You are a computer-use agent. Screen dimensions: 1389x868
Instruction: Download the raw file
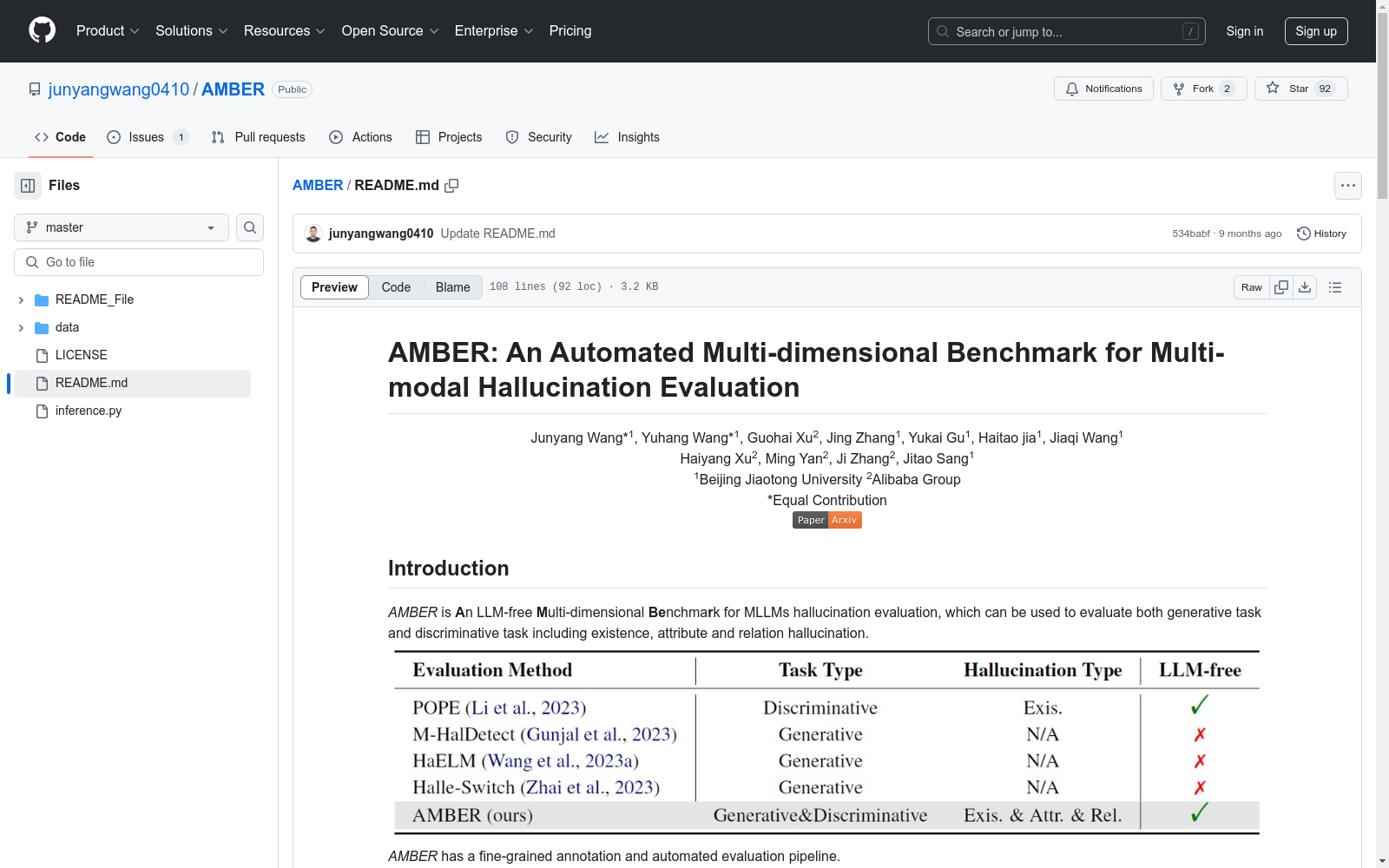tap(1305, 287)
